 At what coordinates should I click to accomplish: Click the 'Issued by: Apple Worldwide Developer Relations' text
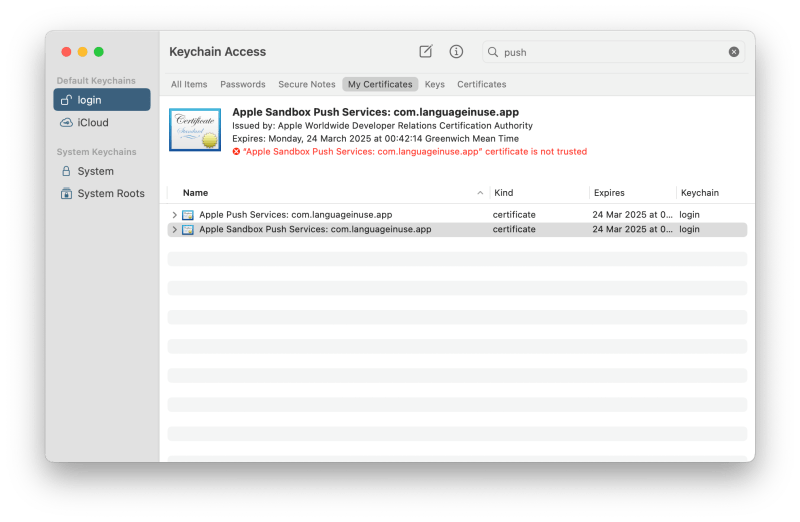click(382, 126)
